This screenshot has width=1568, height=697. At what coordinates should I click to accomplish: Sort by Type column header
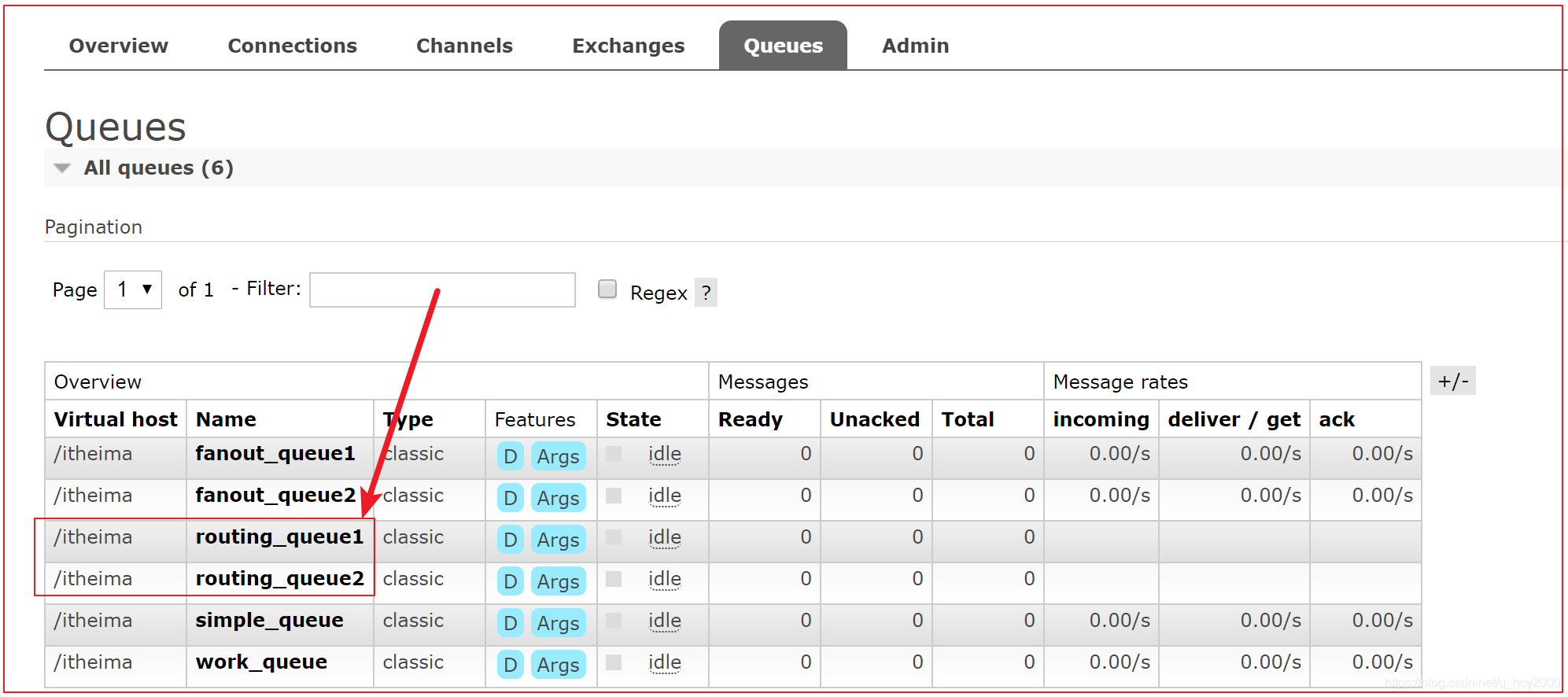click(408, 419)
